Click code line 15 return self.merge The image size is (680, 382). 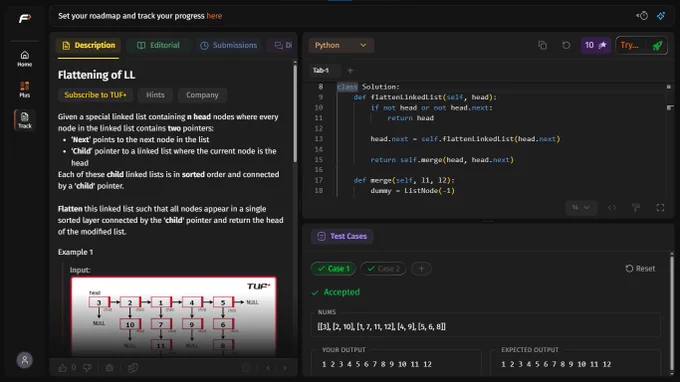pos(442,160)
